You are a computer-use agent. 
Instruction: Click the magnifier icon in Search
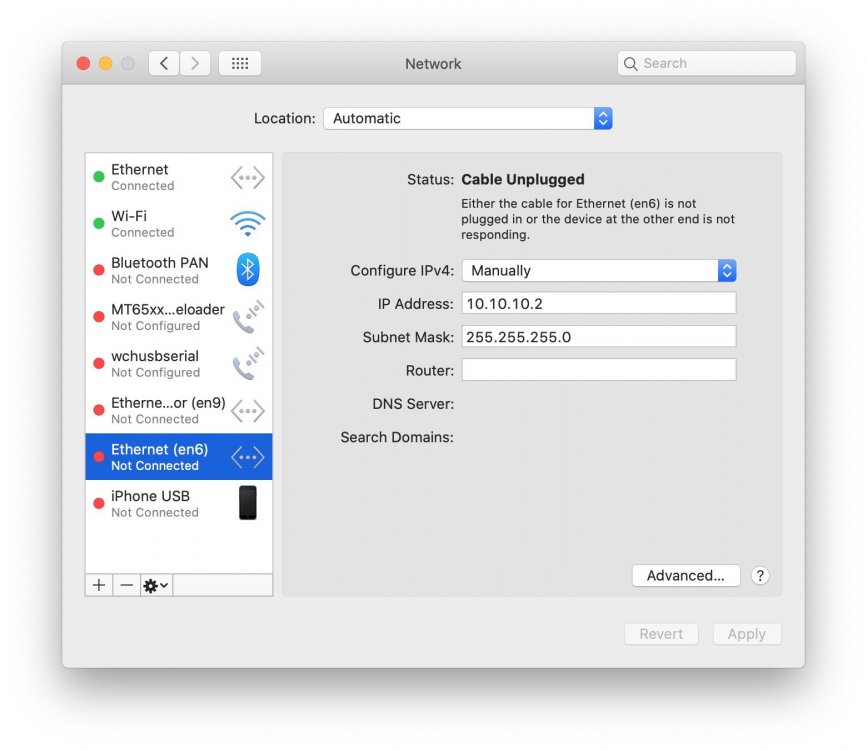(x=630, y=64)
